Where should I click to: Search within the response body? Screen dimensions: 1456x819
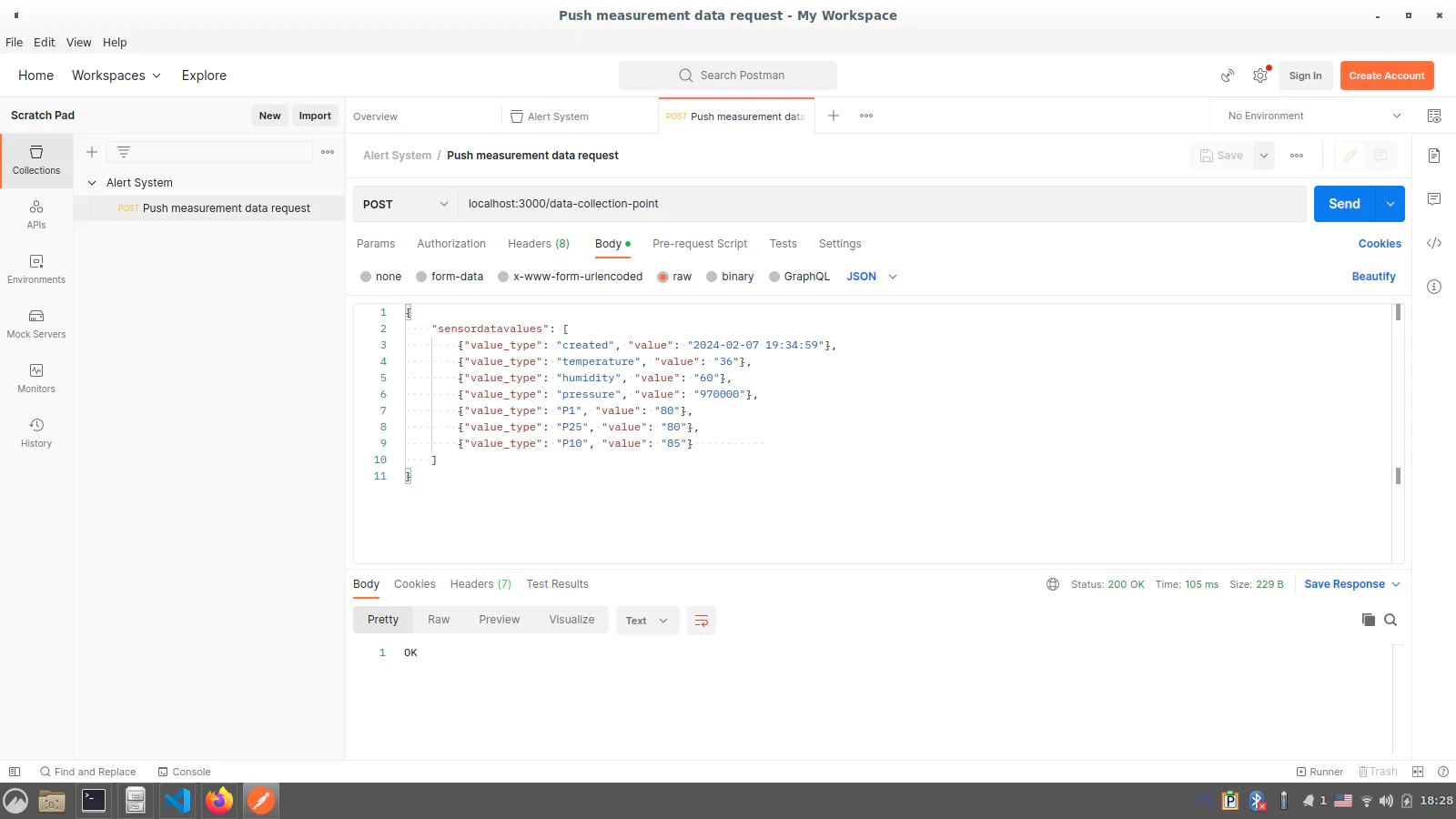click(x=1390, y=620)
